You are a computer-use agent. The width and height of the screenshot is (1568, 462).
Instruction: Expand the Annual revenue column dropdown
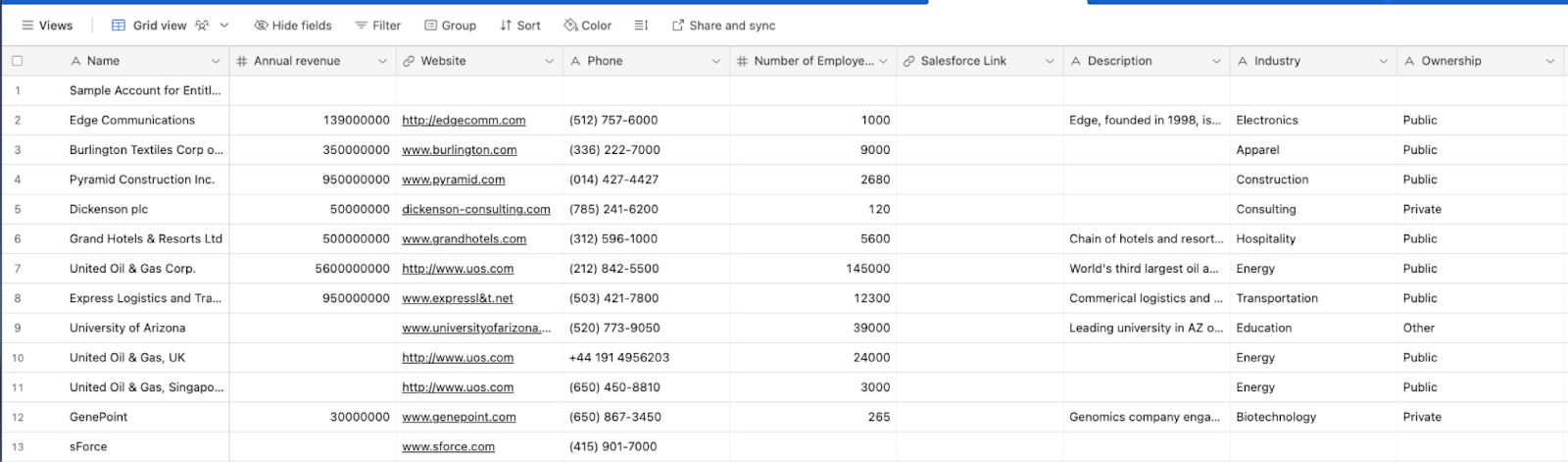pyautogui.click(x=382, y=61)
